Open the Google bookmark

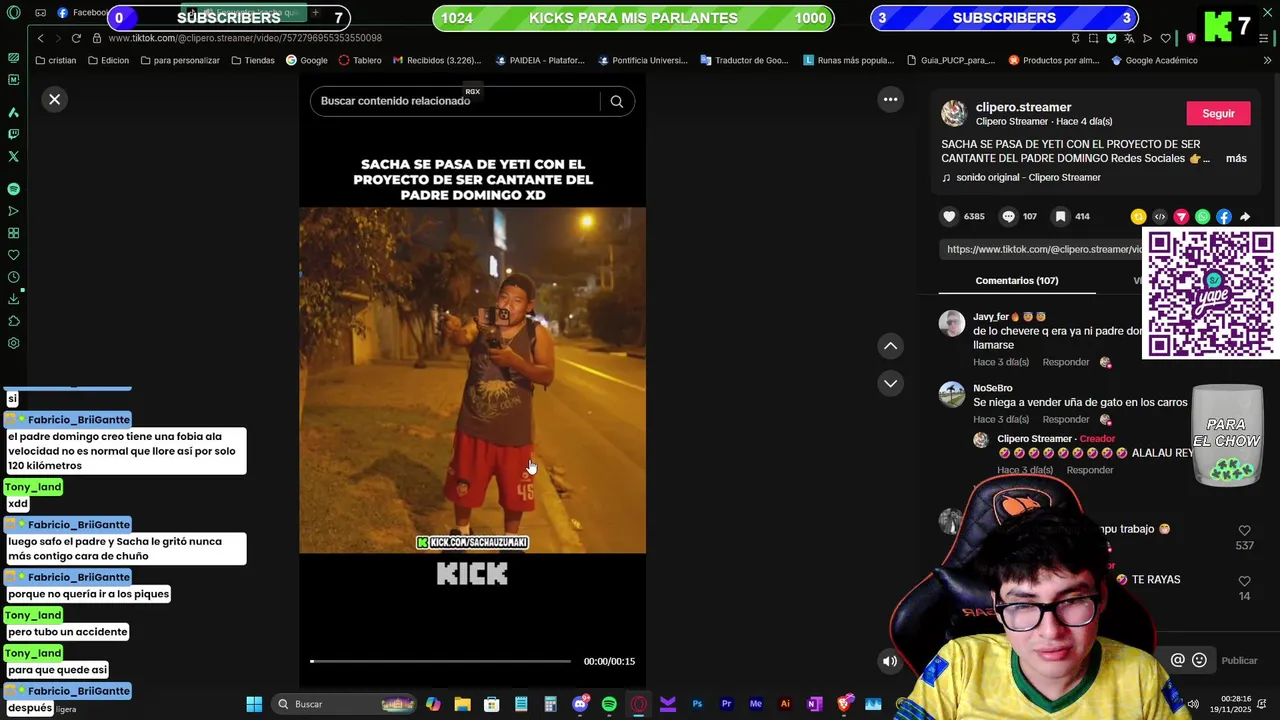[306, 60]
